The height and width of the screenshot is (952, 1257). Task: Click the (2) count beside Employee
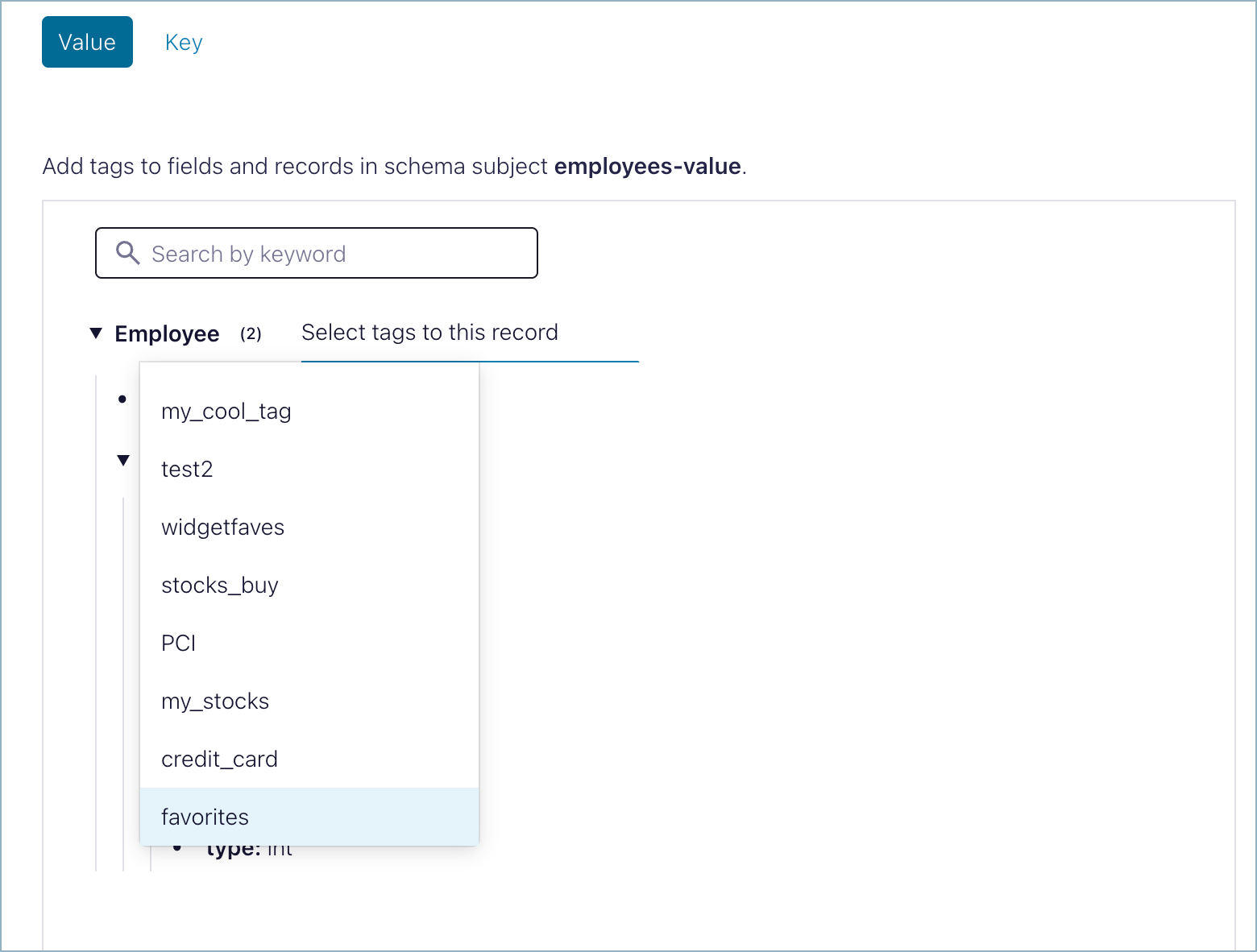[251, 333]
